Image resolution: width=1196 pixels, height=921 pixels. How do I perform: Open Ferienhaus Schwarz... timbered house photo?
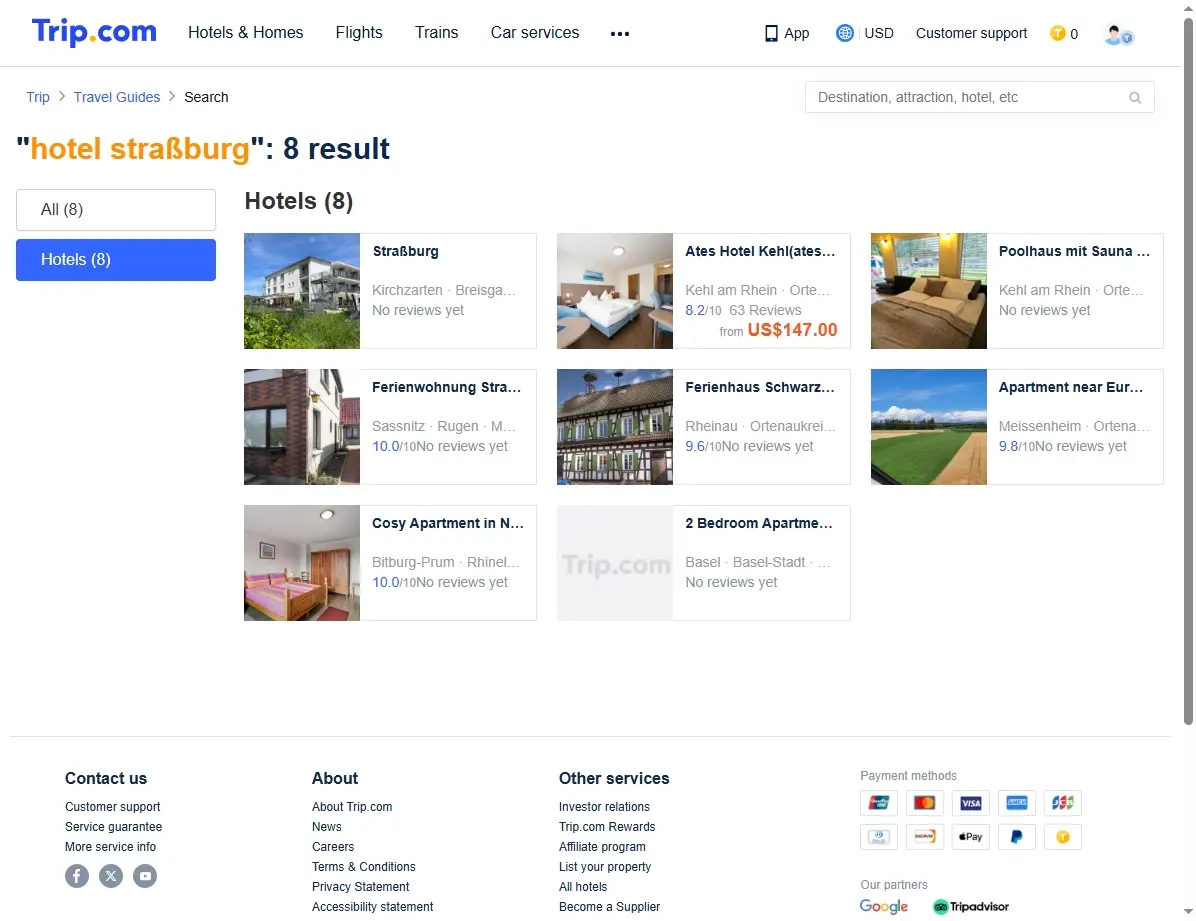615,427
